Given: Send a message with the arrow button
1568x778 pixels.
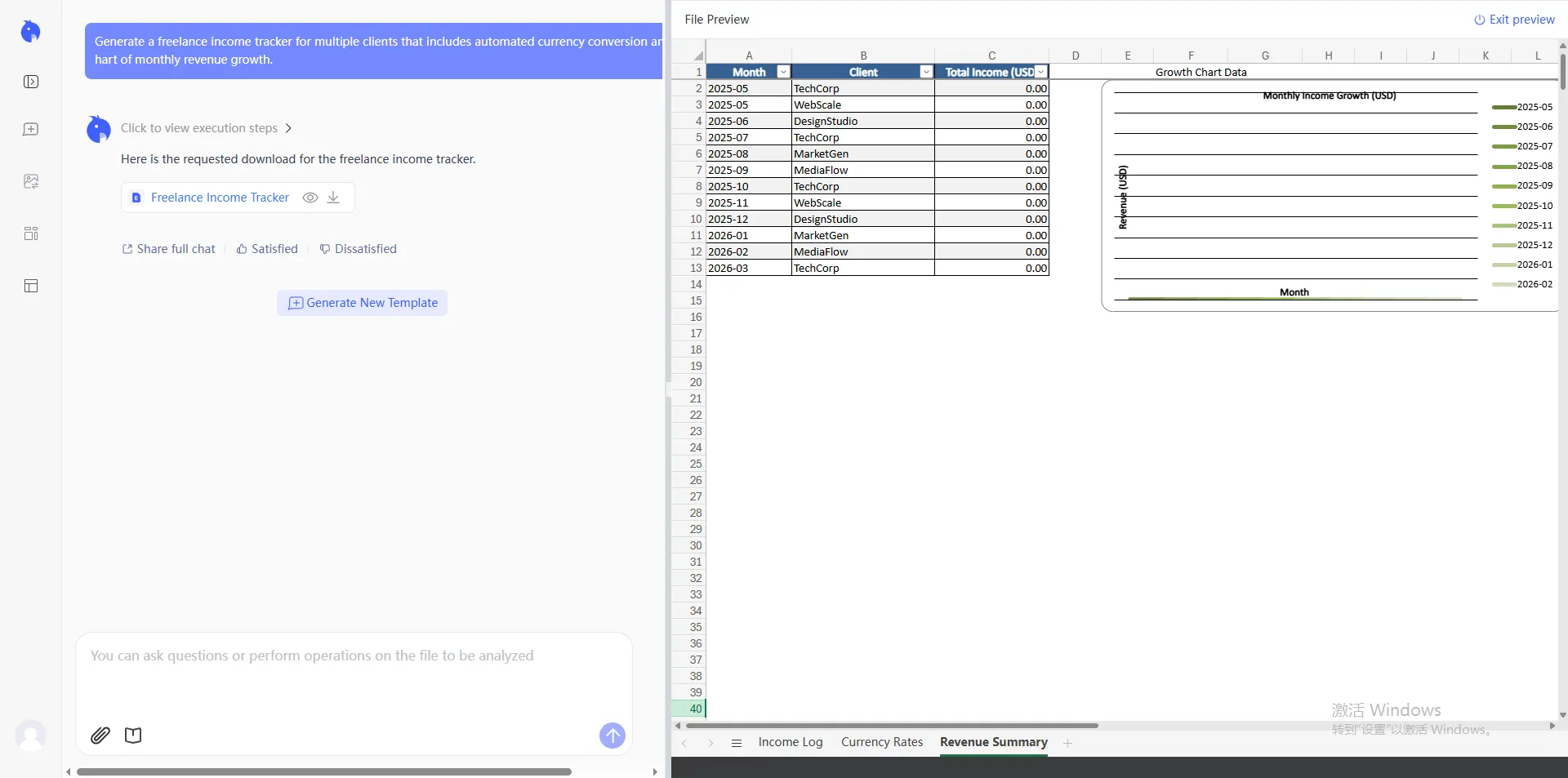Looking at the screenshot, I should [x=612, y=735].
